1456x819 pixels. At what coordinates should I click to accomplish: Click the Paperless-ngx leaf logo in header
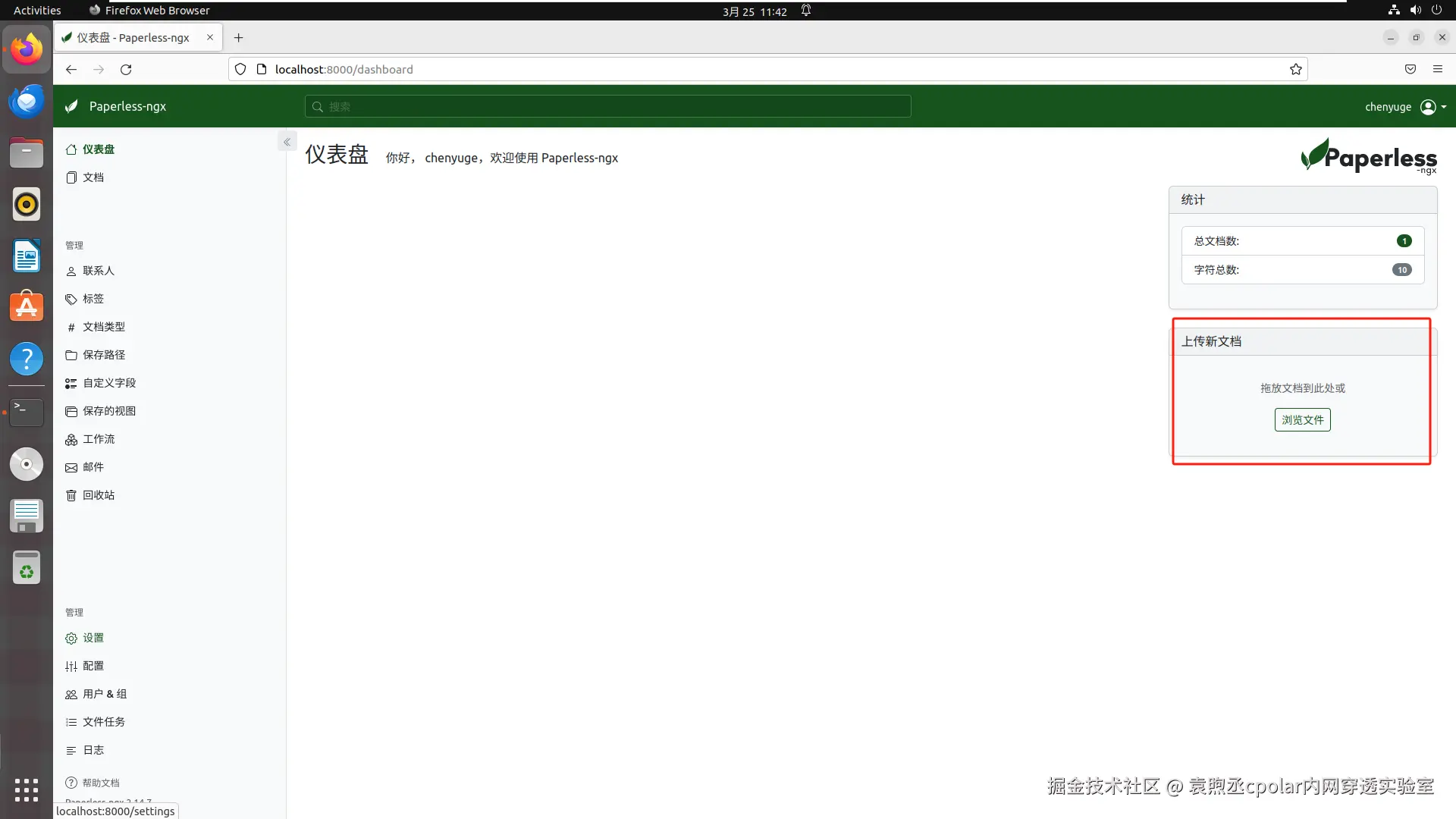click(x=72, y=106)
